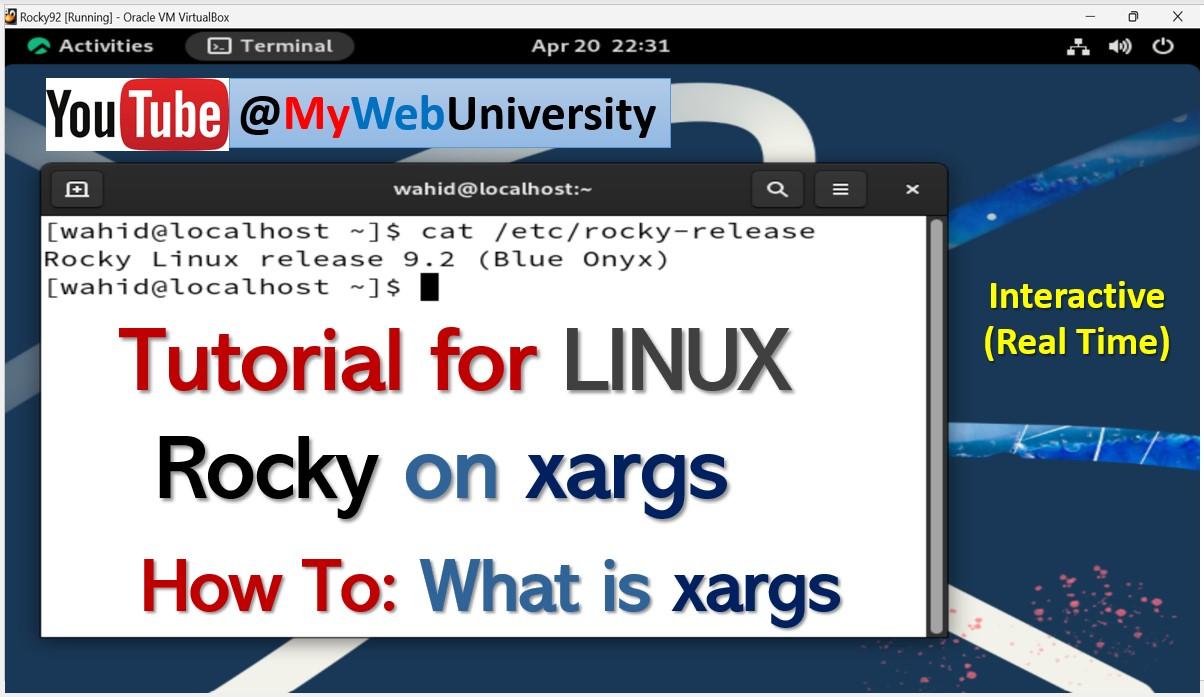Open the power menu icon
Viewport: 1204px width, 697px height.
pos(1162,46)
